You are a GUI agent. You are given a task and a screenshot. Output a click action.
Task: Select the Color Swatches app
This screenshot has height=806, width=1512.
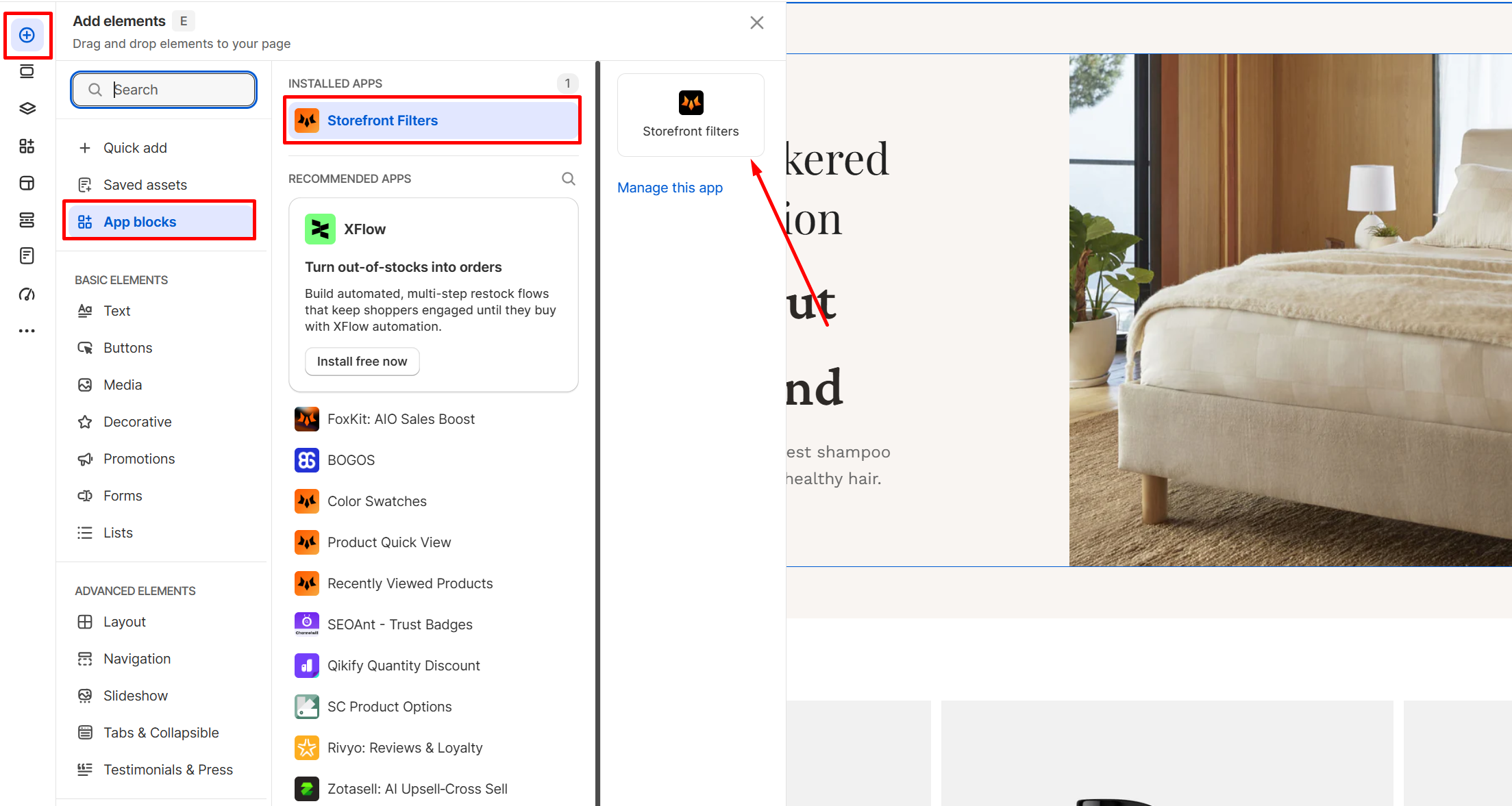point(433,501)
